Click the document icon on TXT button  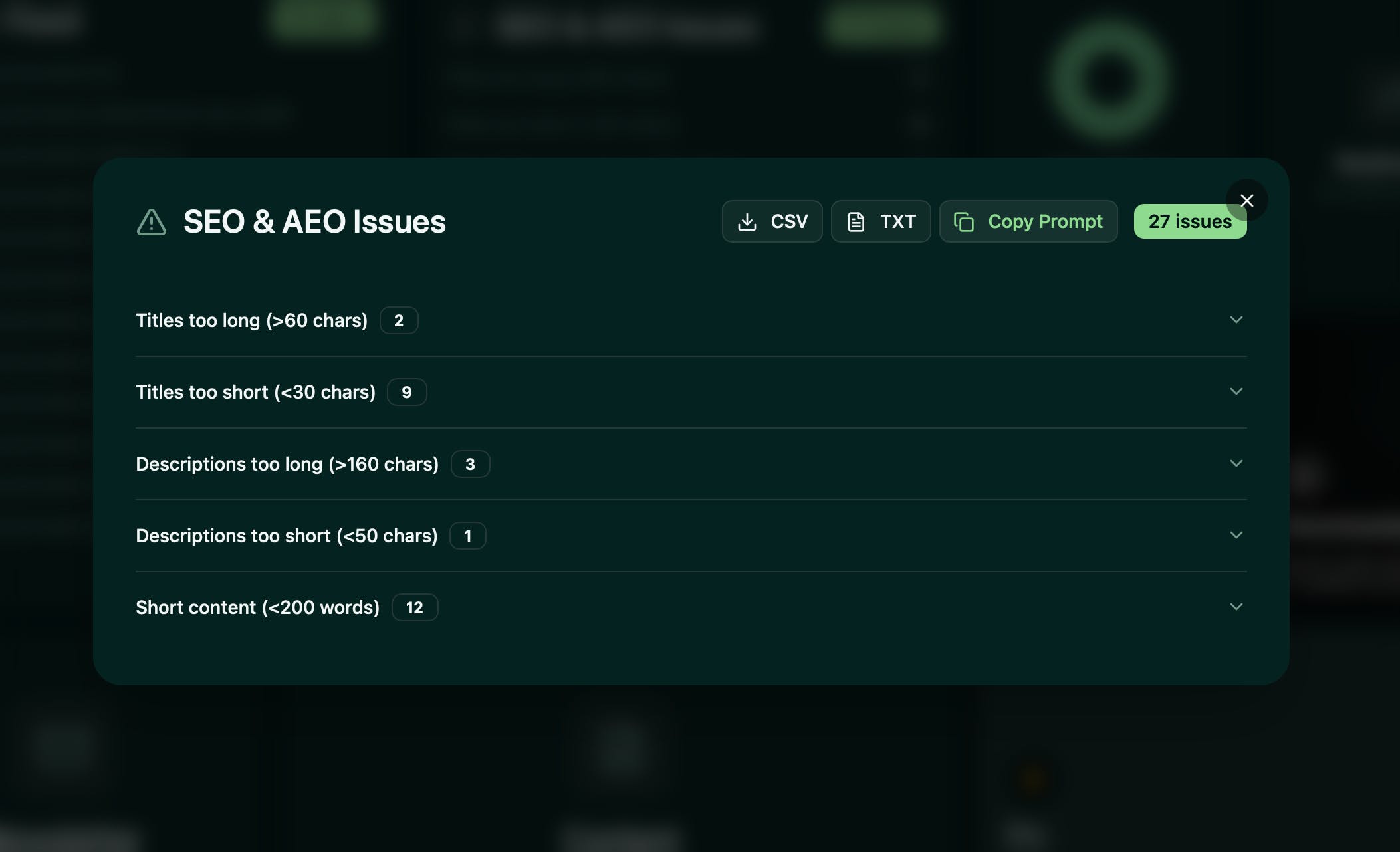(856, 222)
